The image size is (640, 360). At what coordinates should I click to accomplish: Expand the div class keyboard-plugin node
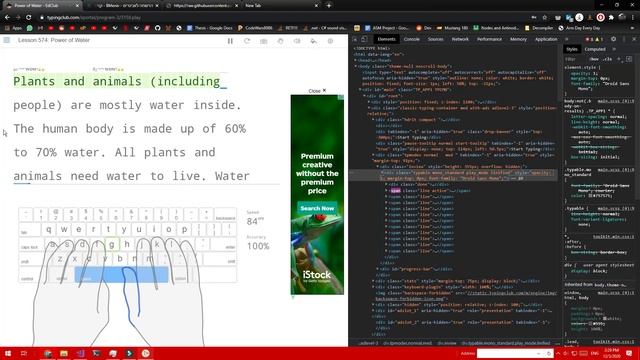click(x=373, y=287)
